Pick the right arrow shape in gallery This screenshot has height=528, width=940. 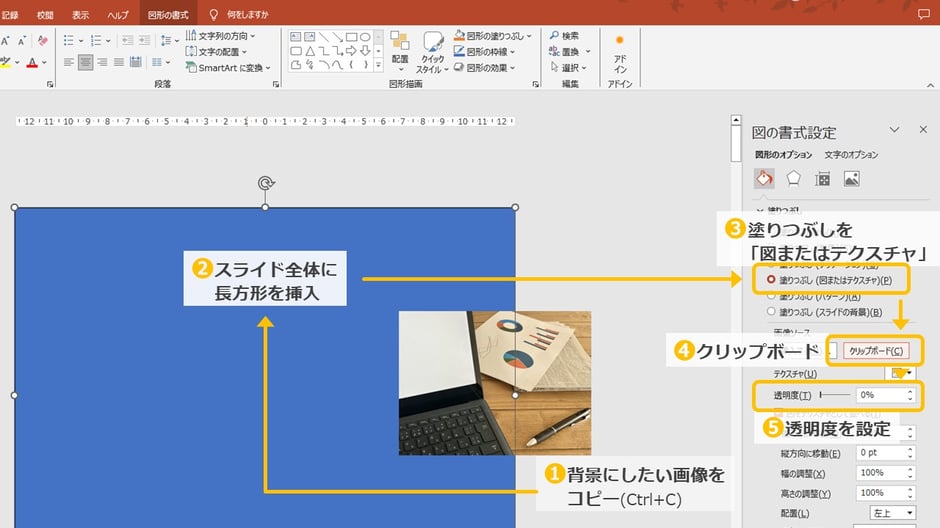pos(351,51)
